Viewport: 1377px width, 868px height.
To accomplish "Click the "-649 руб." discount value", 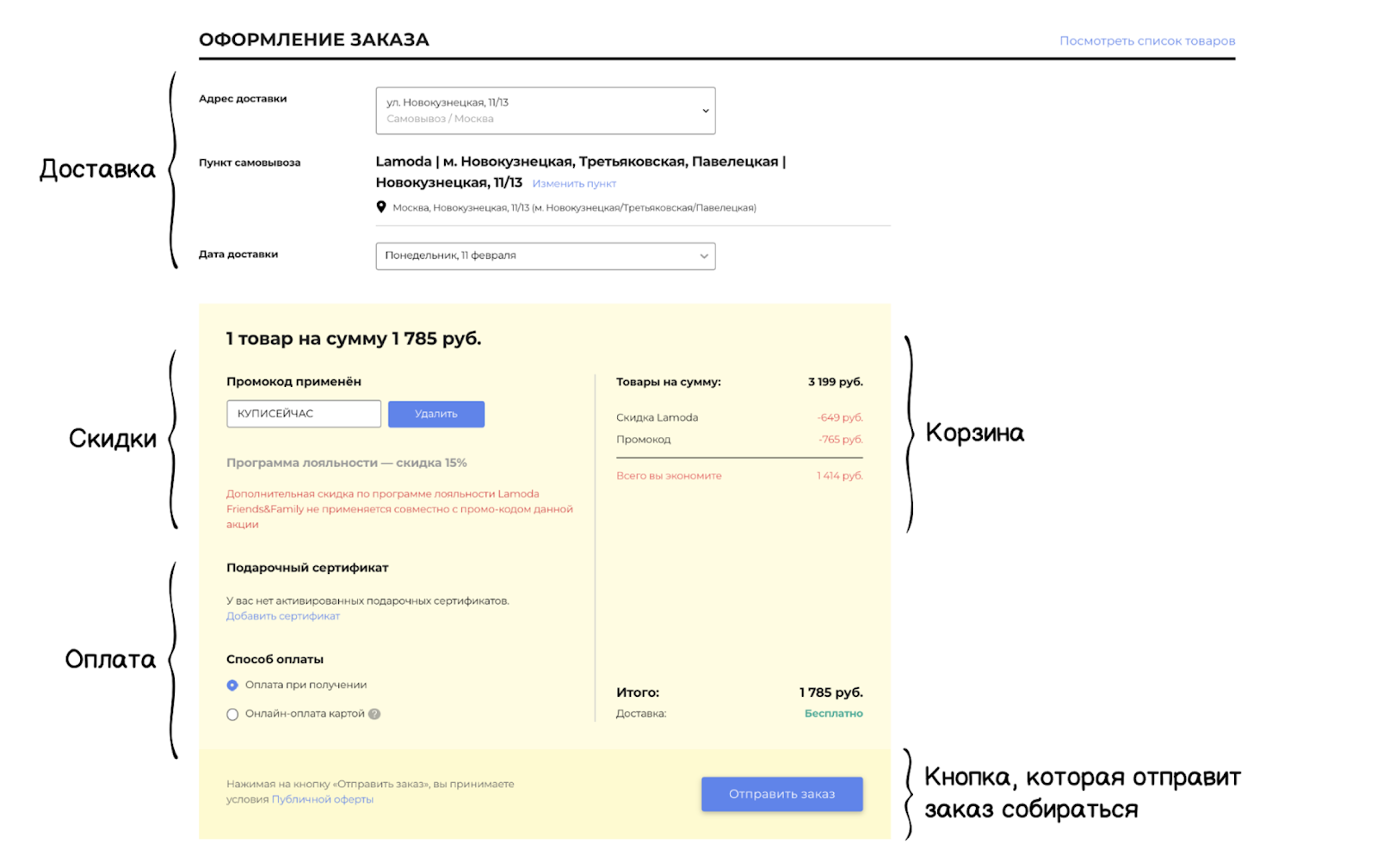I will click(840, 418).
